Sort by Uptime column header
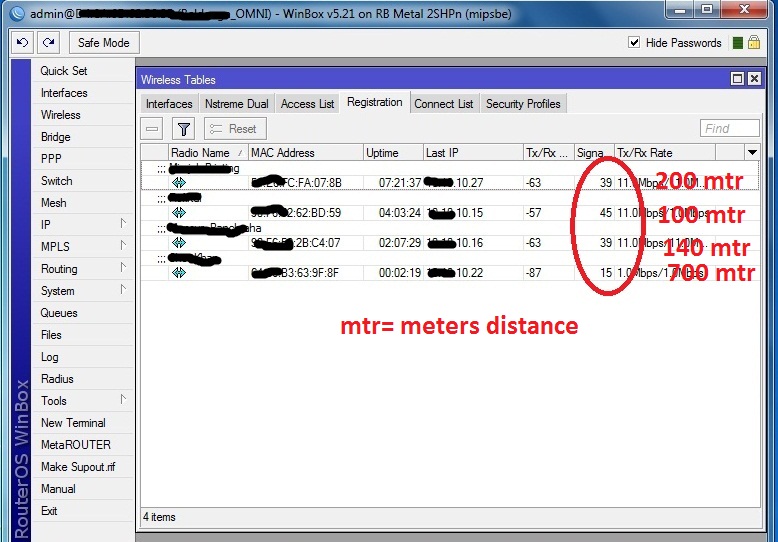The width and height of the screenshot is (778, 542). coord(393,153)
